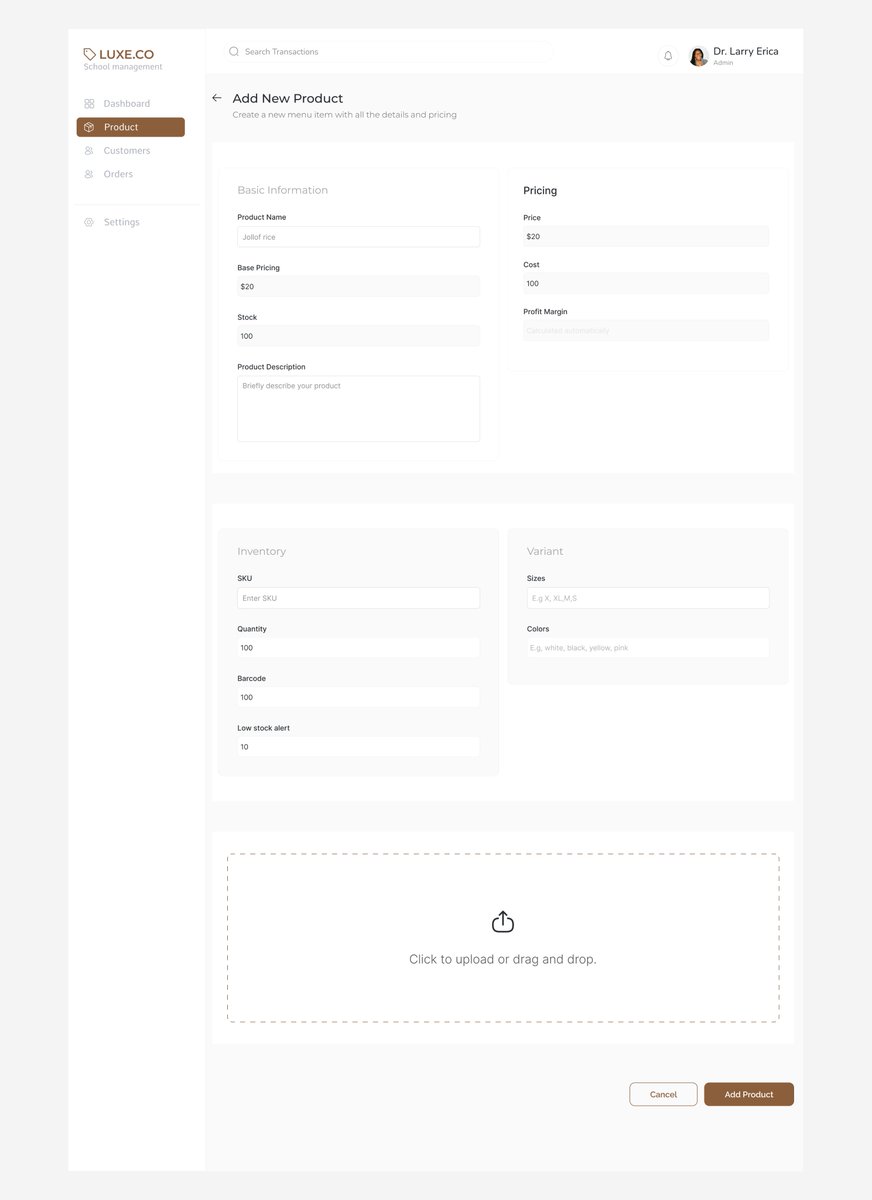Open Dr. Larry Erica's profile avatar
872x1200 pixels.
[x=698, y=56]
